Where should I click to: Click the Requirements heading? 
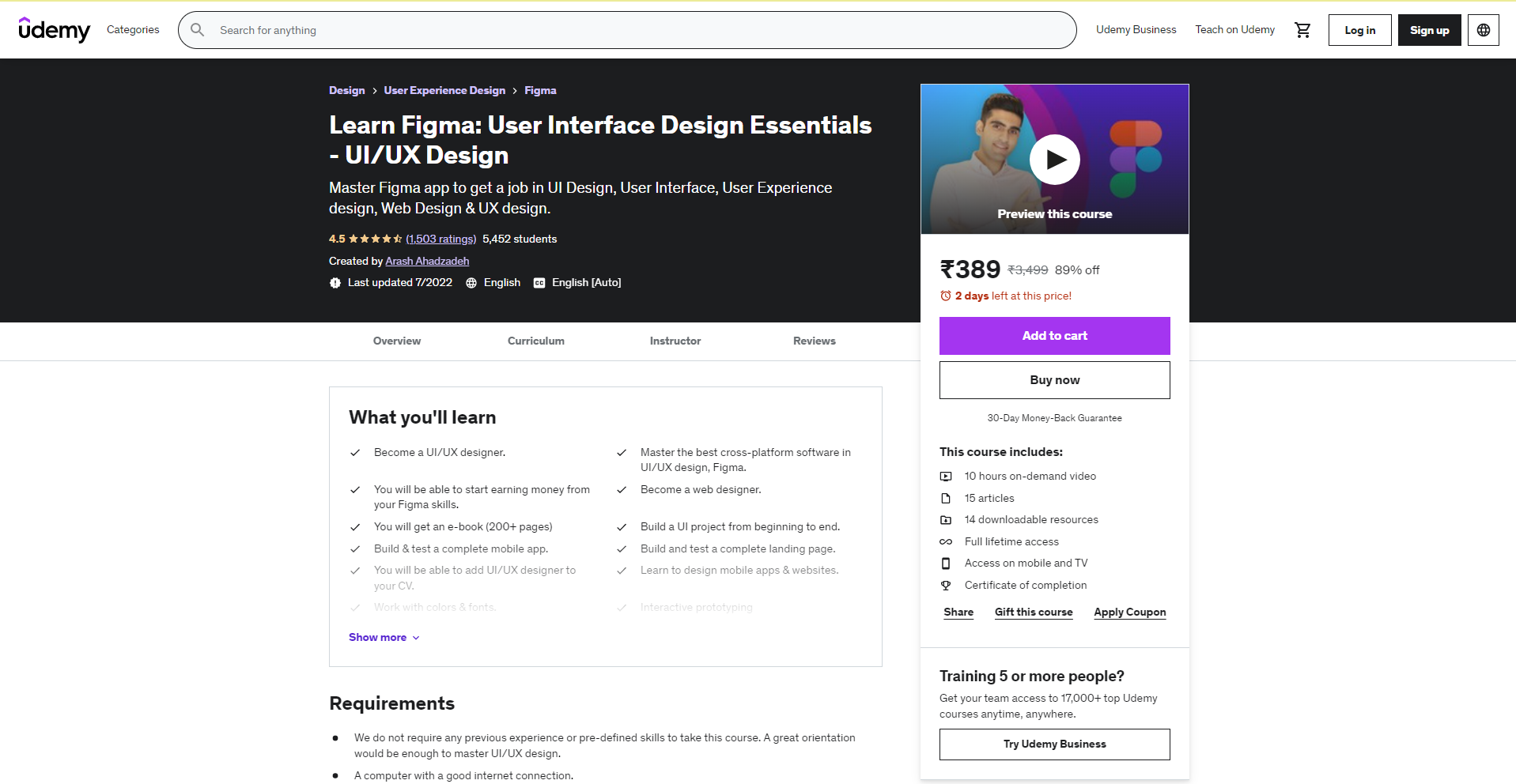pos(391,703)
